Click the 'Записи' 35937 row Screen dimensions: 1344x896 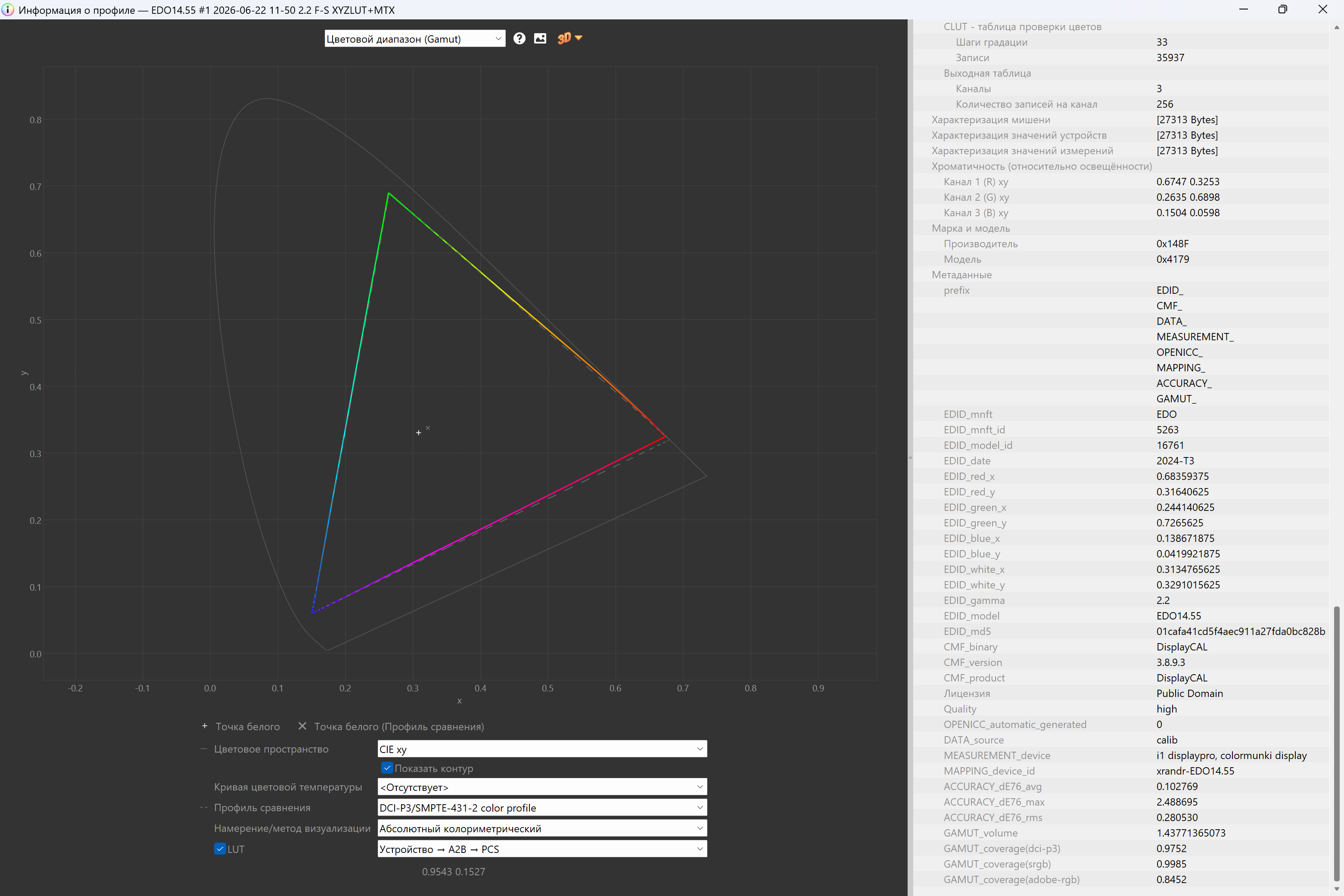[x=1121, y=57]
